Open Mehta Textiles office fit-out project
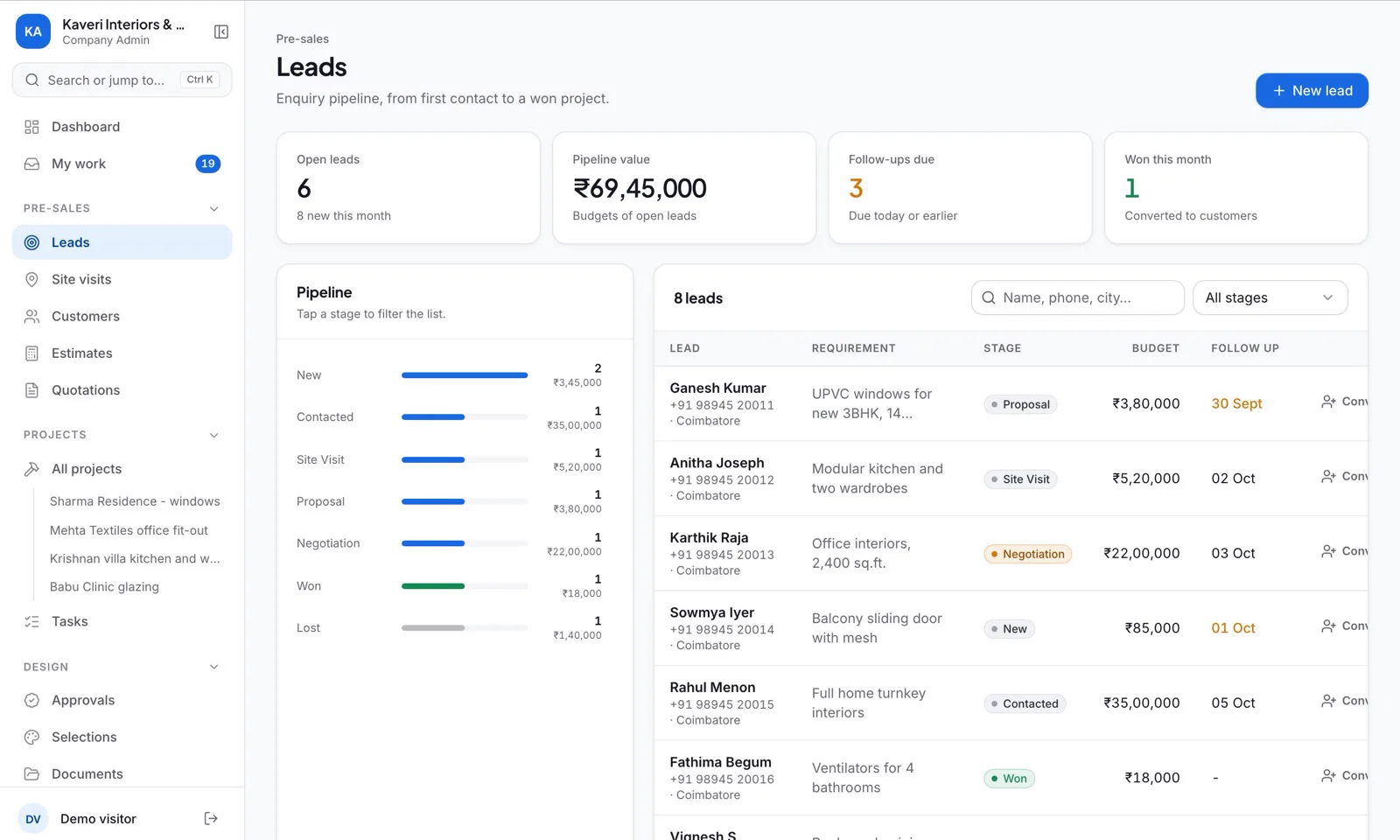The height and width of the screenshot is (840, 1400). (x=129, y=530)
